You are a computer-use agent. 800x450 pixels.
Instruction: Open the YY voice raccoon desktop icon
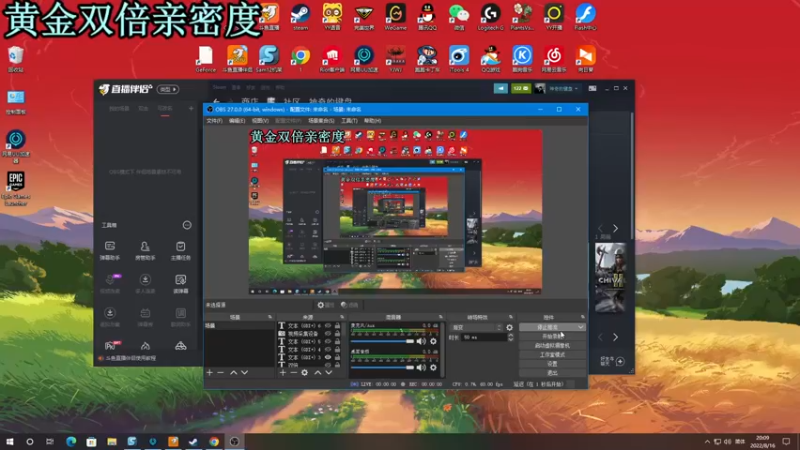(332, 16)
